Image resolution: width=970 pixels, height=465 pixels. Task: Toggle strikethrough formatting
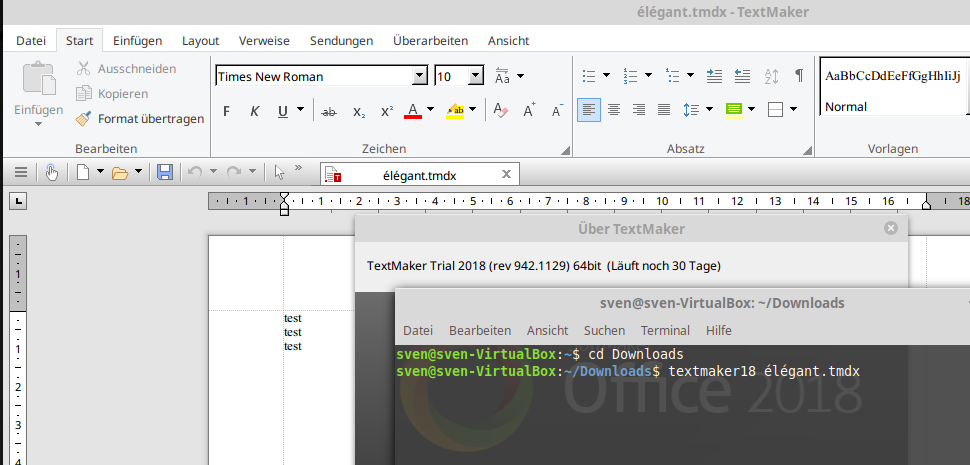(x=329, y=111)
